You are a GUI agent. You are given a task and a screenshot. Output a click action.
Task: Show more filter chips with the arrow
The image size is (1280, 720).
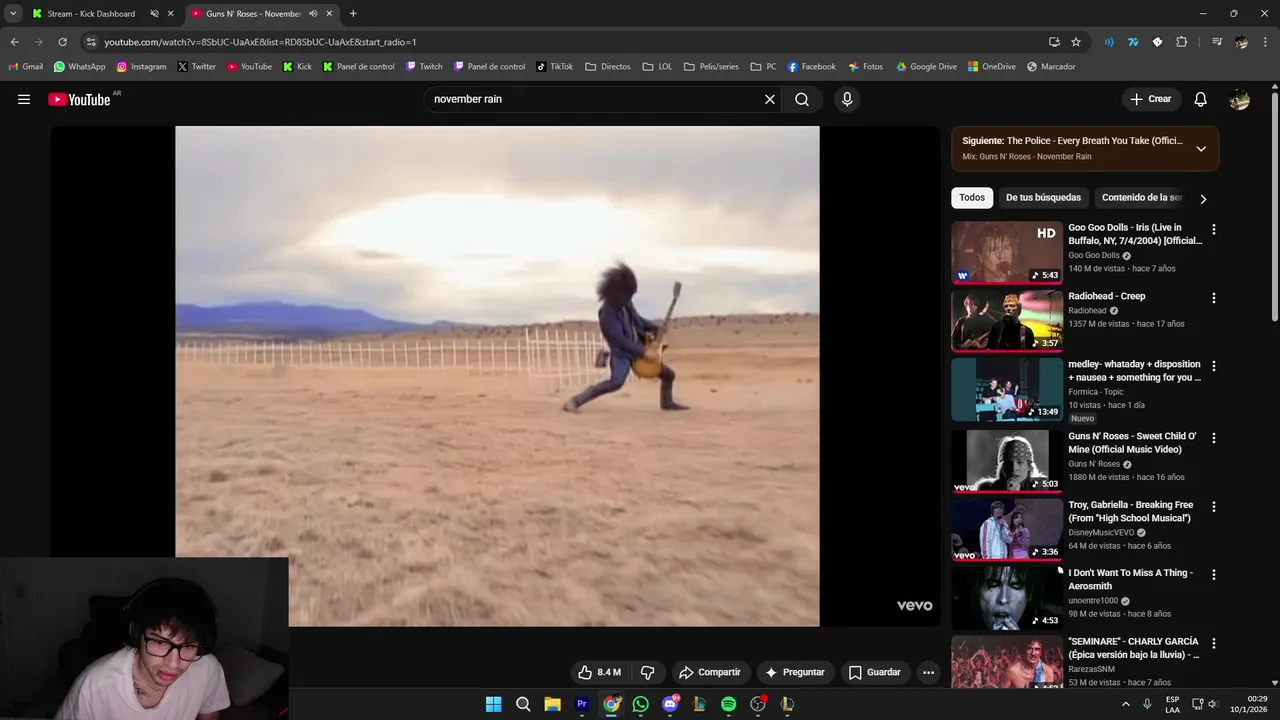pyautogui.click(x=1203, y=199)
